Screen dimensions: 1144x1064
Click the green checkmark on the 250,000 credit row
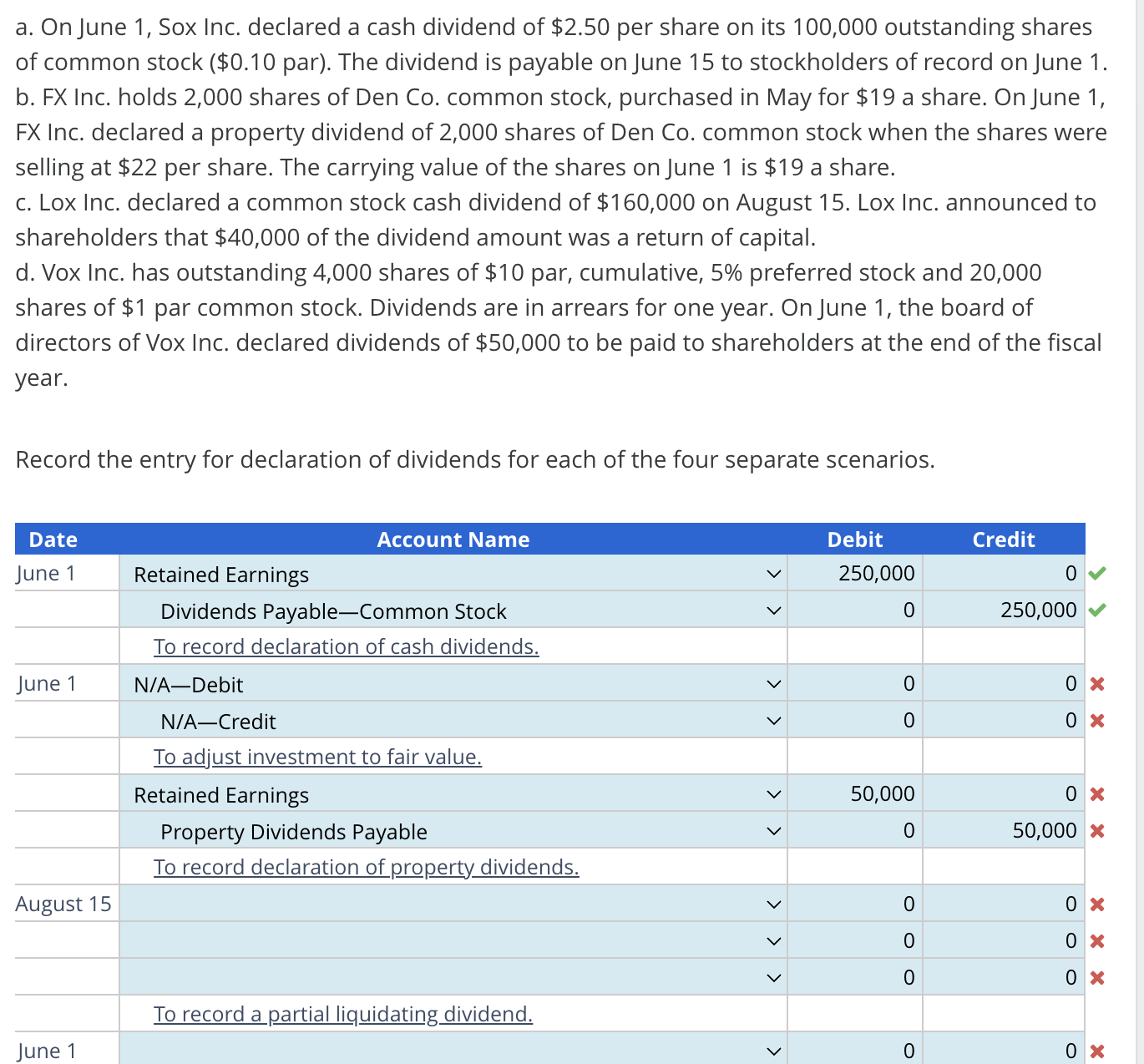tap(1100, 610)
